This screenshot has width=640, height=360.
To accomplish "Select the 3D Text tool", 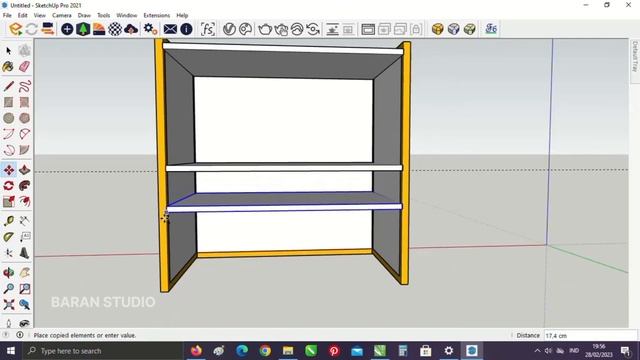I will point(24,253).
